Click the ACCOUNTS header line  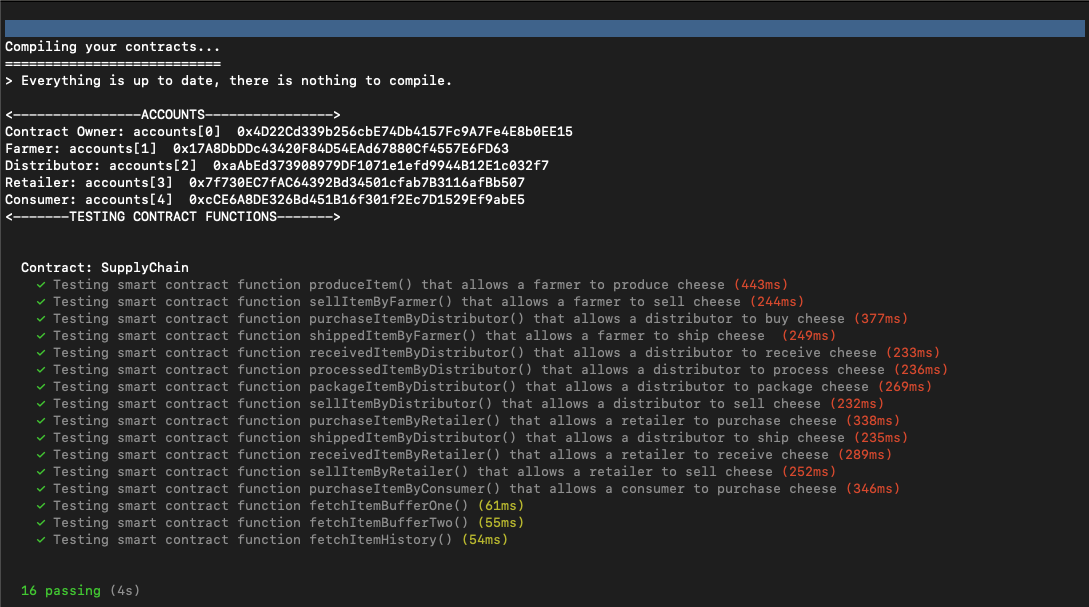point(173,115)
